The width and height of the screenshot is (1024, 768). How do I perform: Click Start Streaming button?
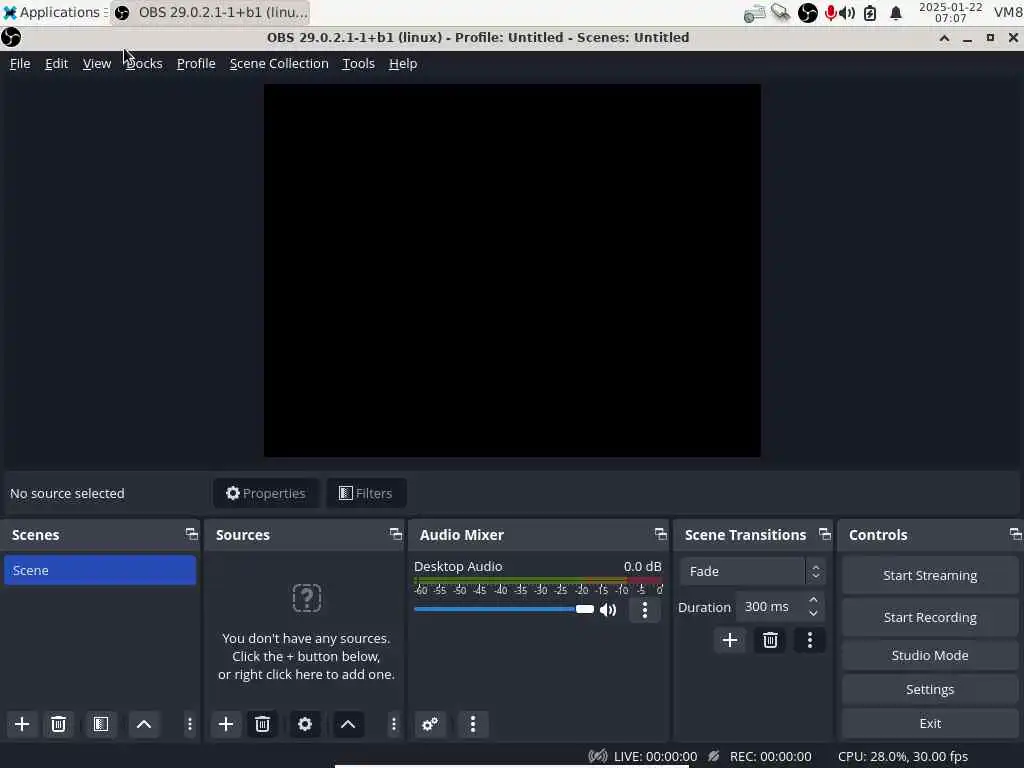tap(930, 575)
